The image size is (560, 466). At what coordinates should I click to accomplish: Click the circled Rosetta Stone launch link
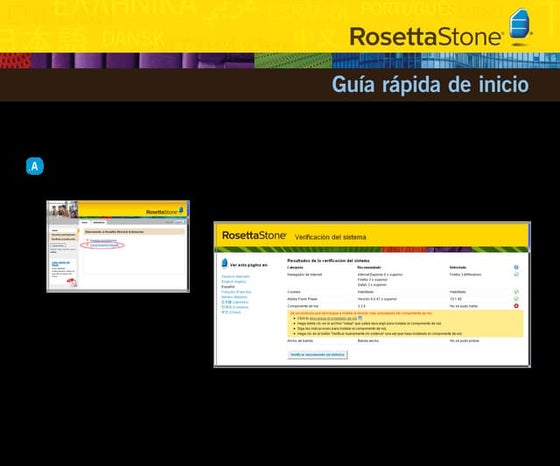(x=104, y=245)
